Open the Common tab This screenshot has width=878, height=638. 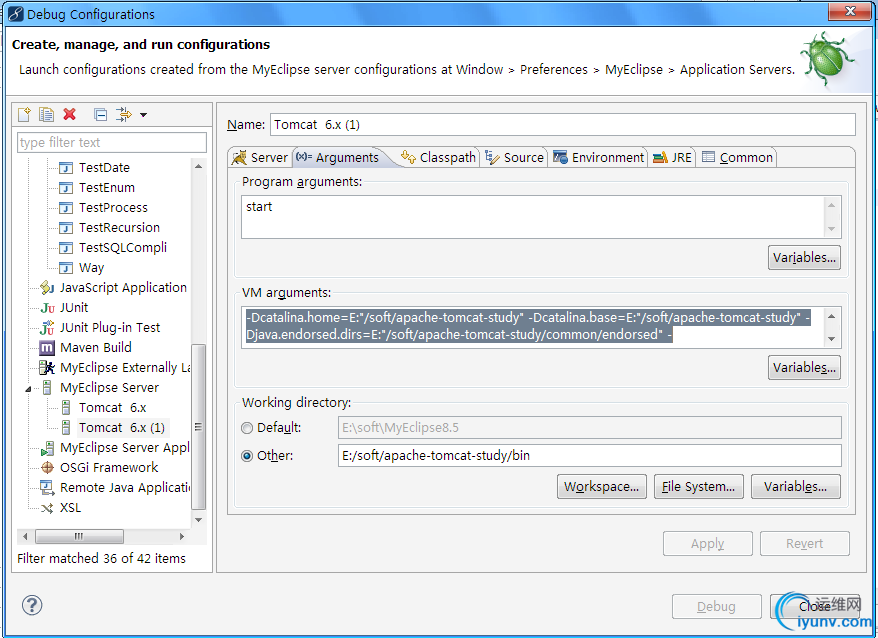click(737, 157)
